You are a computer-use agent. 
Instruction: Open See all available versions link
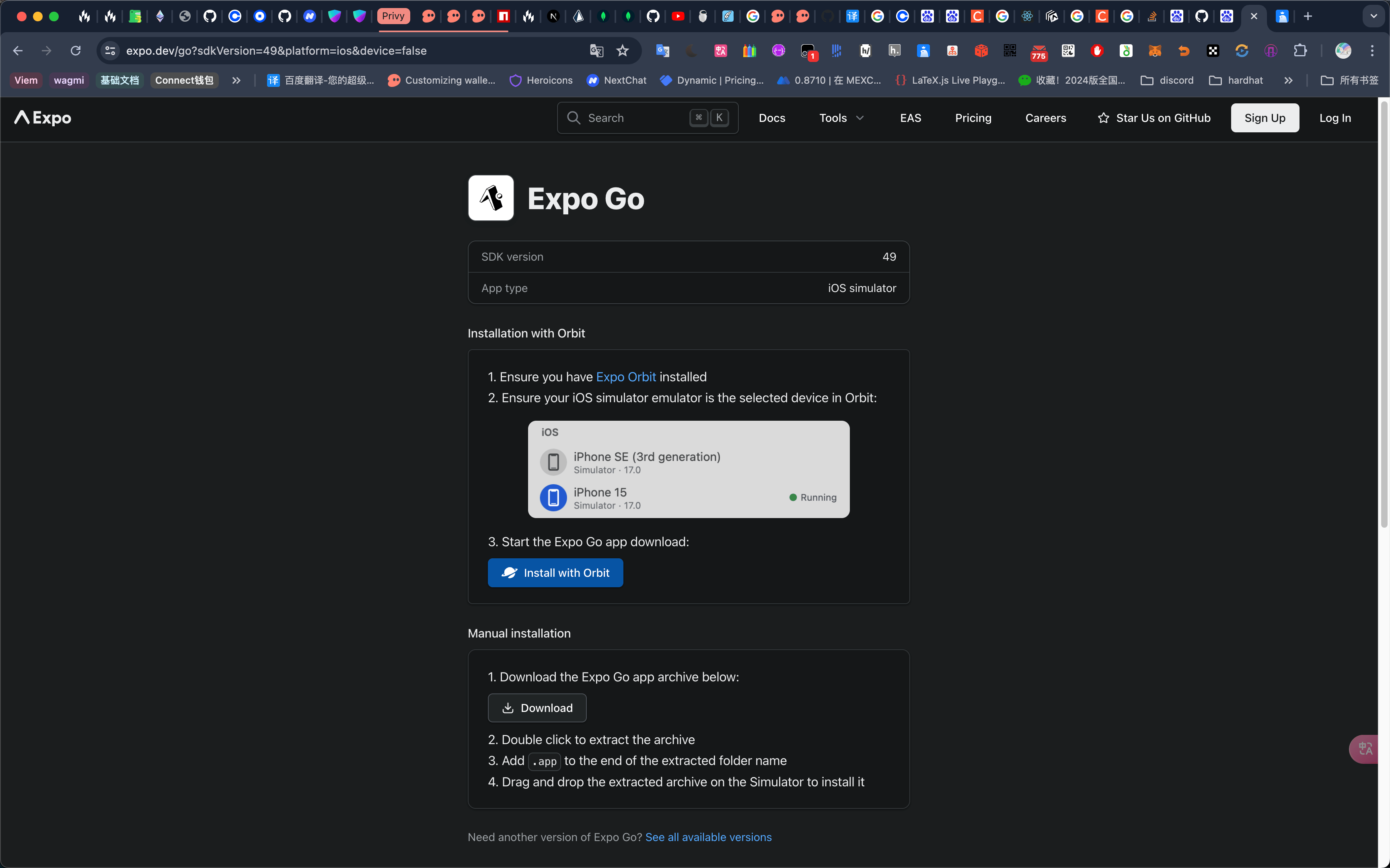(708, 837)
